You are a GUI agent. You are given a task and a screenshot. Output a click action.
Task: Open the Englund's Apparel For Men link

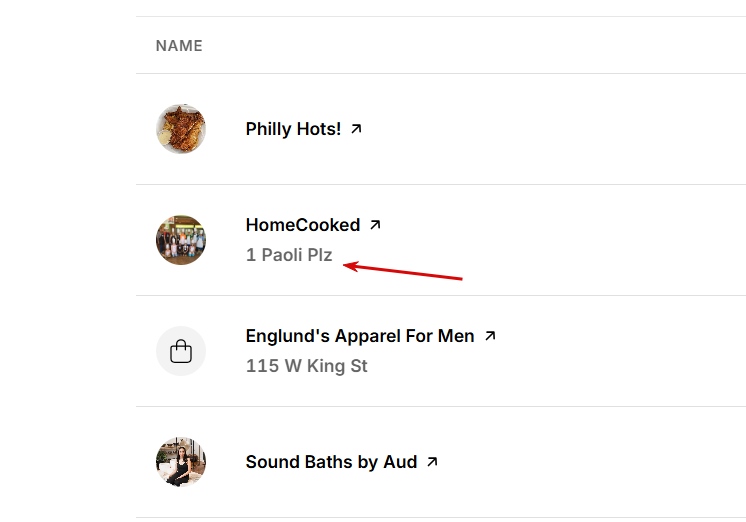360,336
